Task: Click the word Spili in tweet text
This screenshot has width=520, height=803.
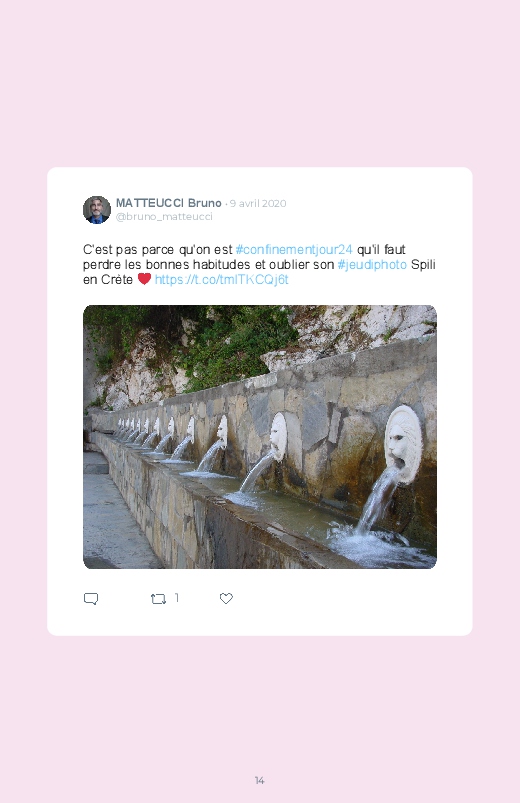Action: point(423,264)
